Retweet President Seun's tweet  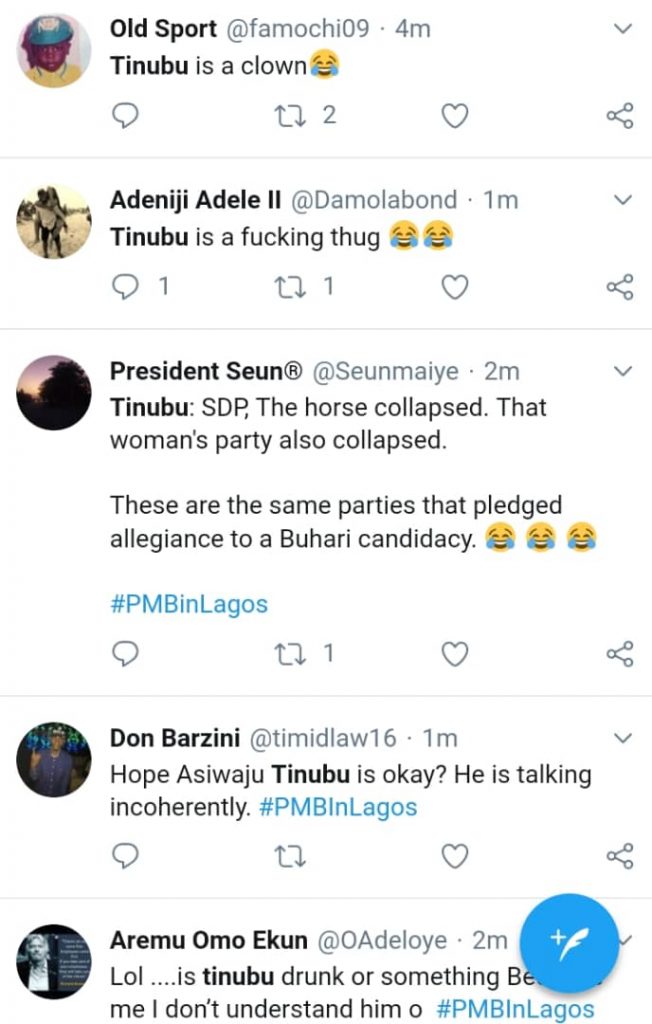pos(290,654)
